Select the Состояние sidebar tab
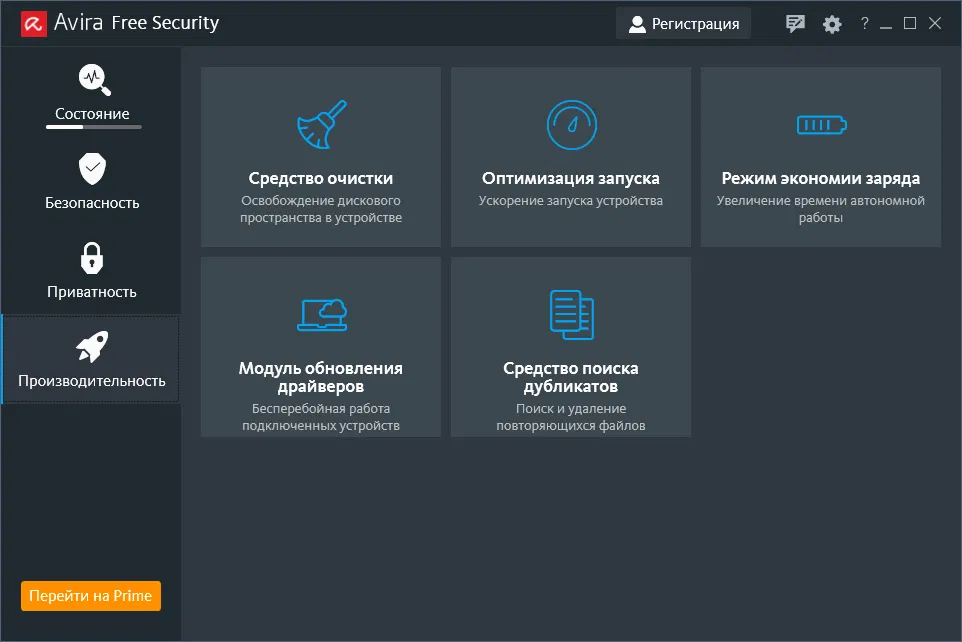 [92, 93]
